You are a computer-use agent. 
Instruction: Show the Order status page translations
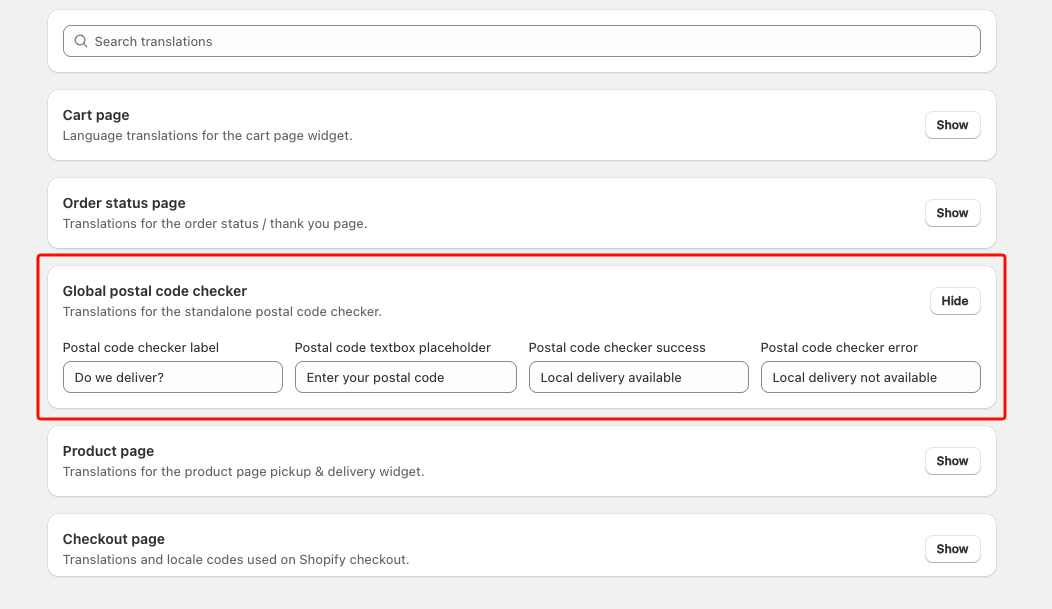(952, 213)
